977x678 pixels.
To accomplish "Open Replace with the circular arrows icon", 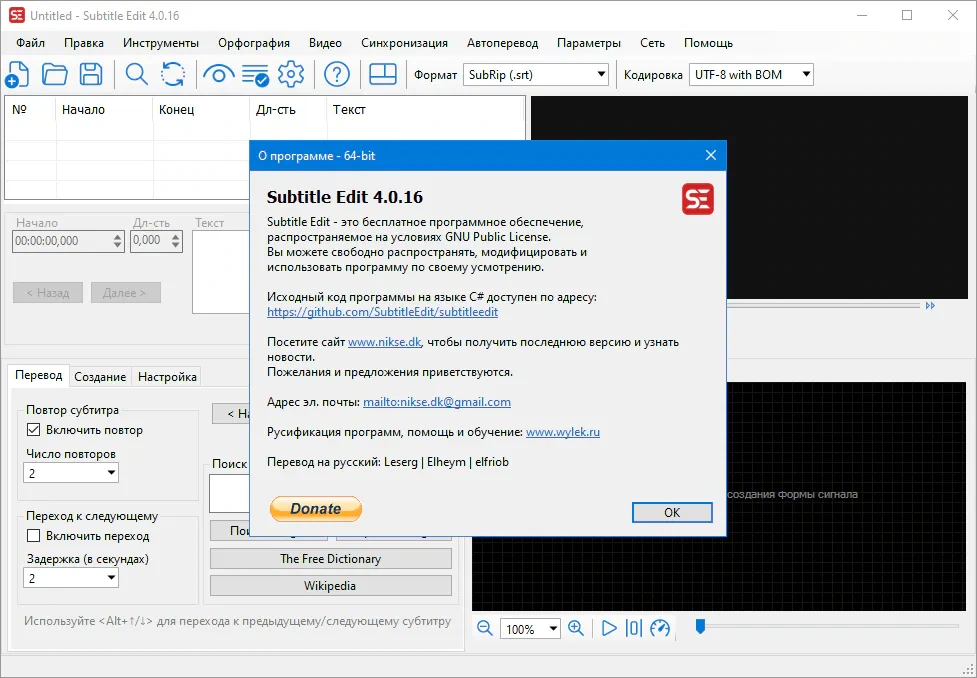I will (173, 75).
